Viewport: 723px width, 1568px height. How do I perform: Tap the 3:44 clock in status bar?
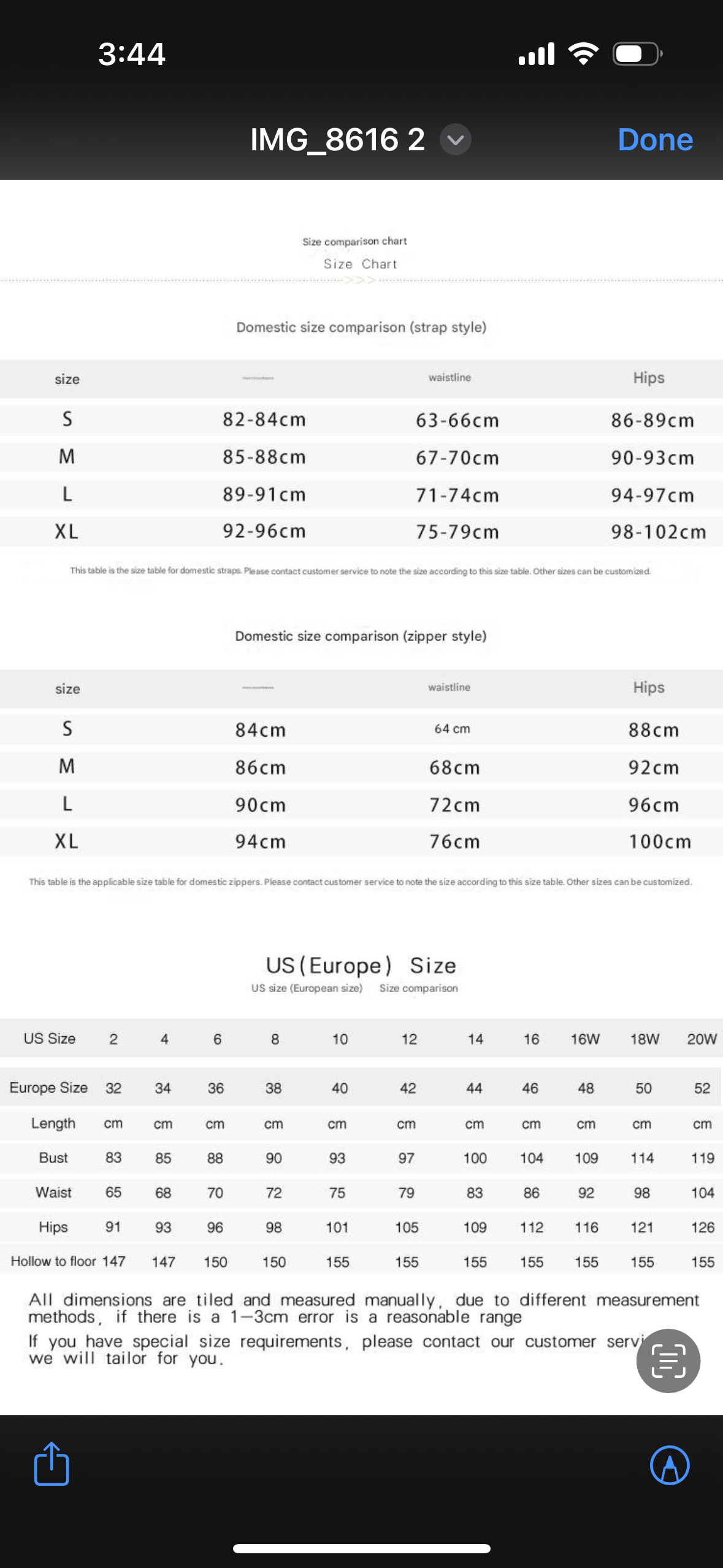pyautogui.click(x=132, y=54)
